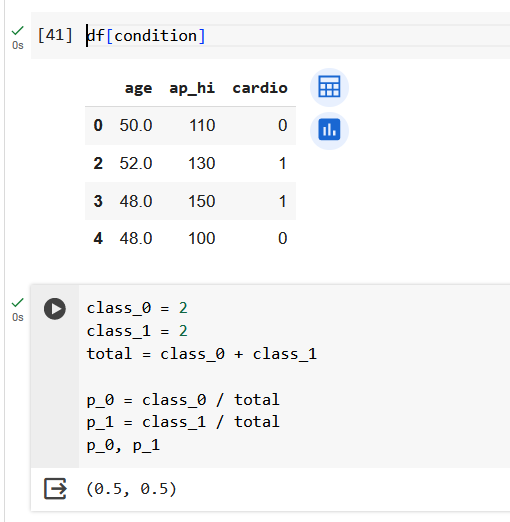Select the age column header
Image resolution: width=510 pixels, height=522 pixels.
[x=138, y=88]
